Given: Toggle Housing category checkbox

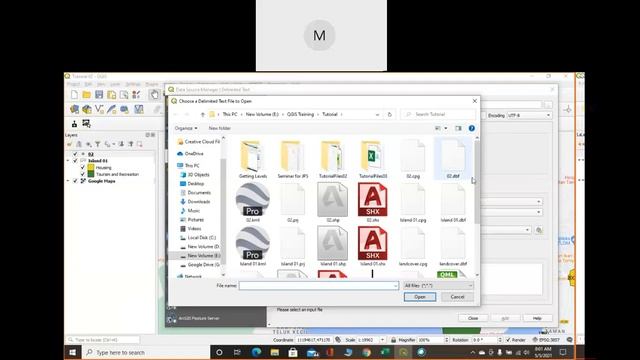Looking at the screenshot, I should 83,167.
